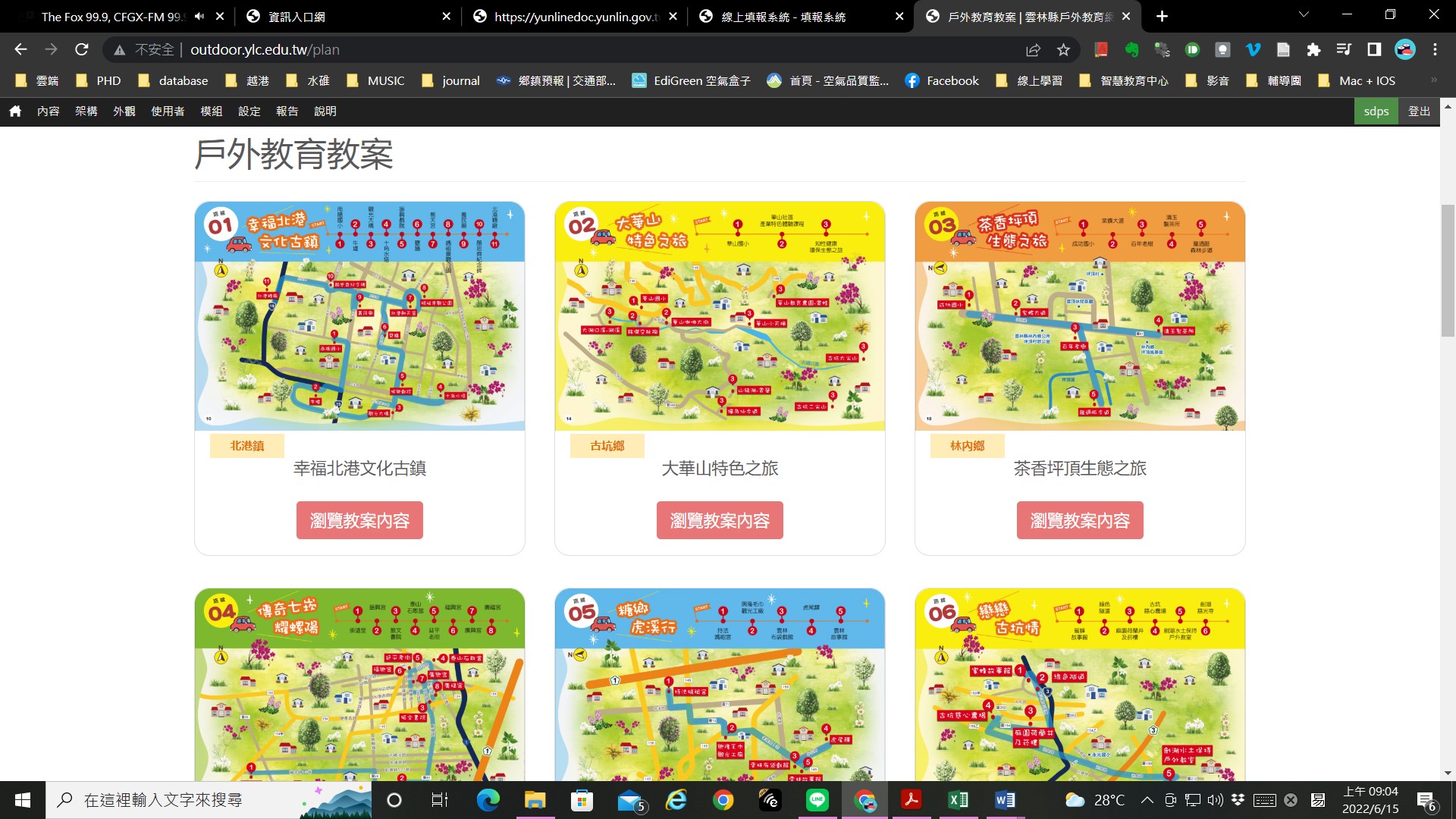
Task: Bookmark this page with star icon
Action: click(x=1063, y=50)
